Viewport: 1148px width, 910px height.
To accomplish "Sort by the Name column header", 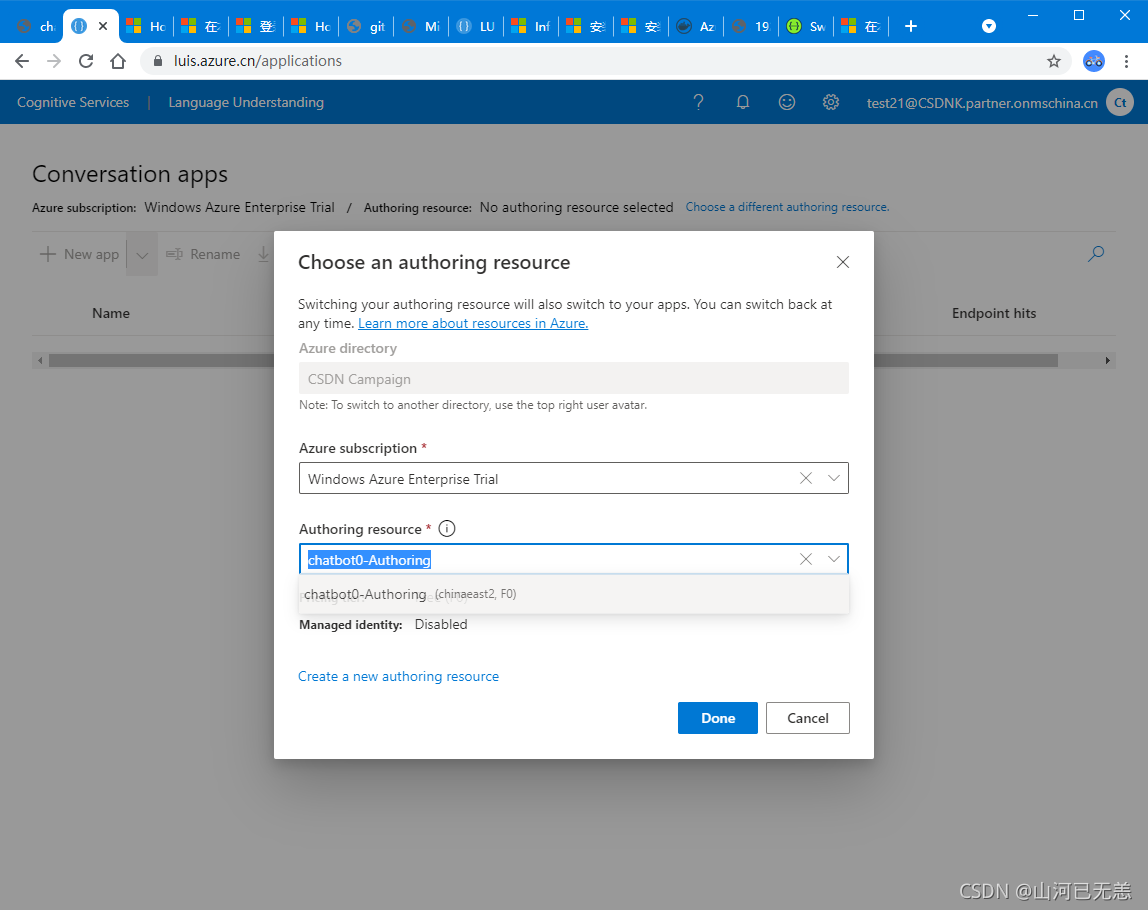I will [111, 313].
